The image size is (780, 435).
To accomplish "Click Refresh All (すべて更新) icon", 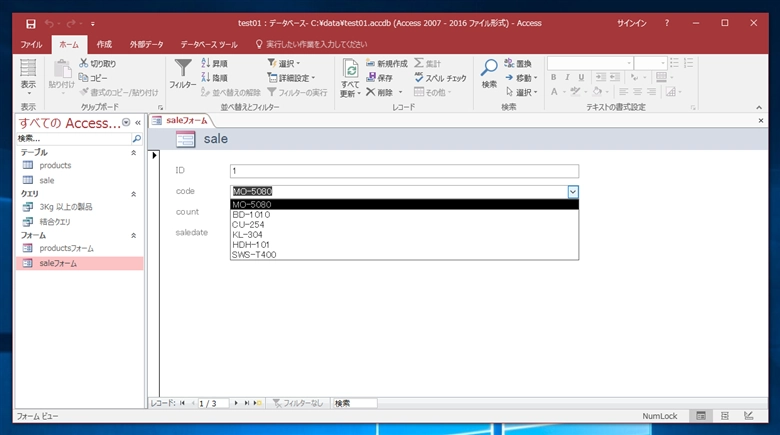I will pyautogui.click(x=350, y=69).
